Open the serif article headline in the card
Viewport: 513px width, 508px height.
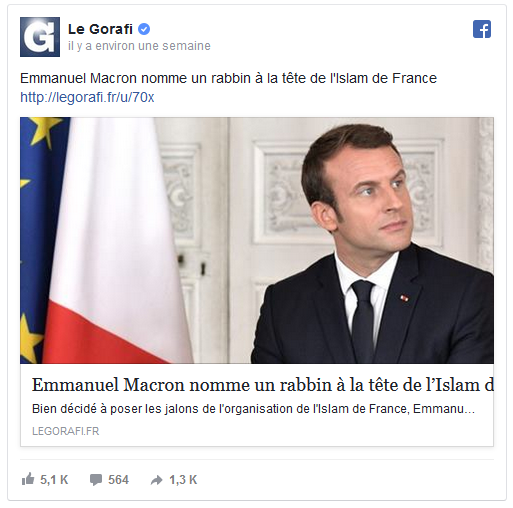pyautogui.click(x=263, y=385)
